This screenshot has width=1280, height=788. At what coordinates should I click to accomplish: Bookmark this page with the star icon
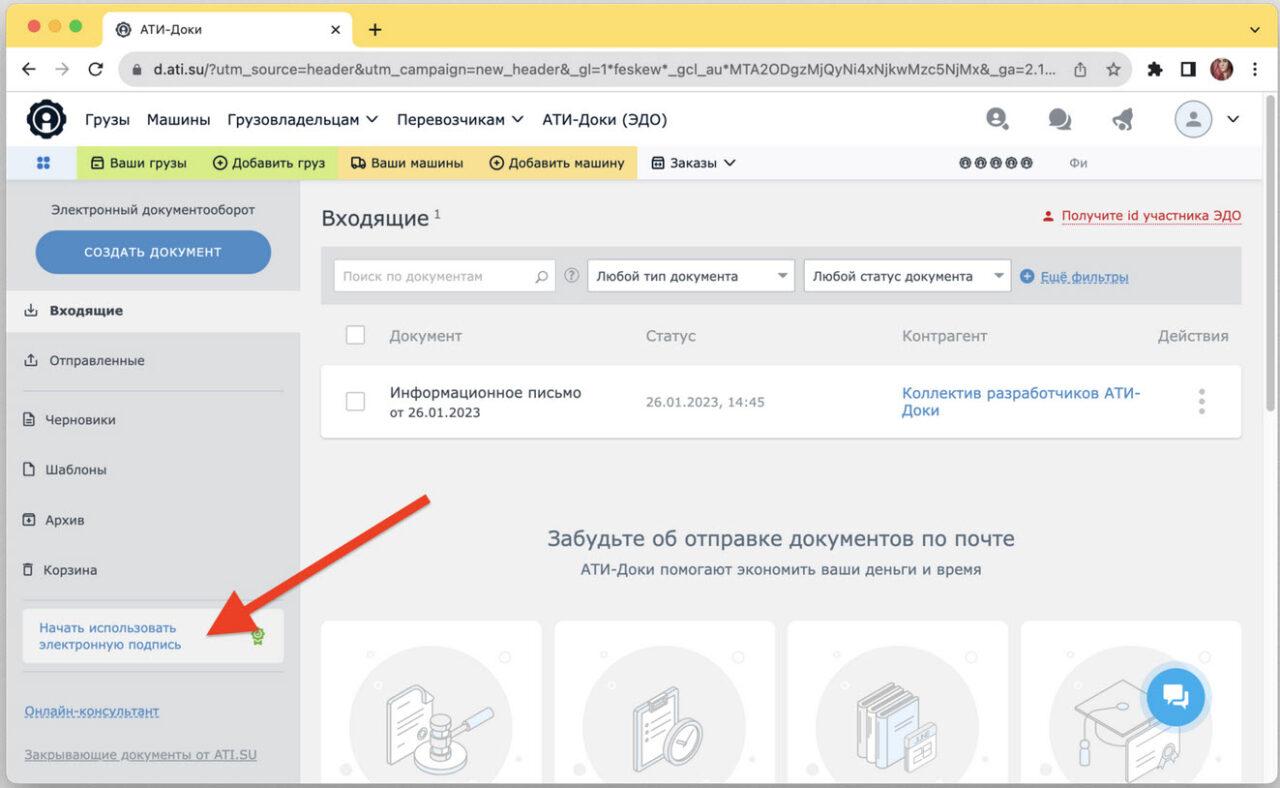pyautogui.click(x=1113, y=70)
